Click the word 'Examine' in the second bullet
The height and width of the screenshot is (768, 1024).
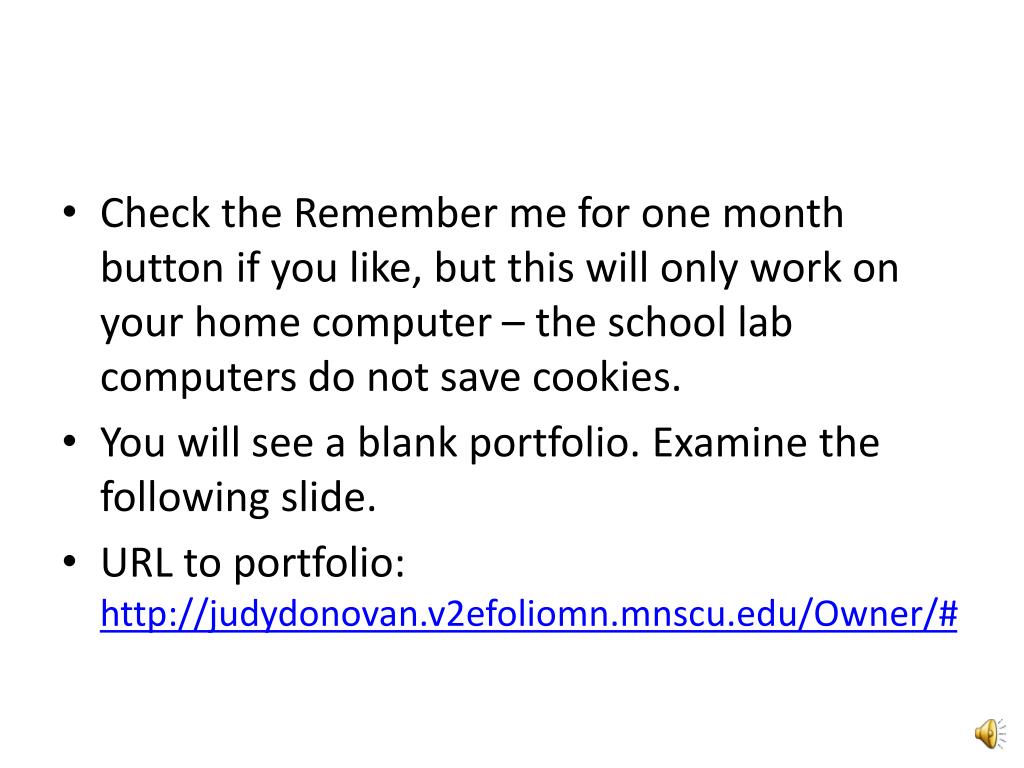[730, 443]
